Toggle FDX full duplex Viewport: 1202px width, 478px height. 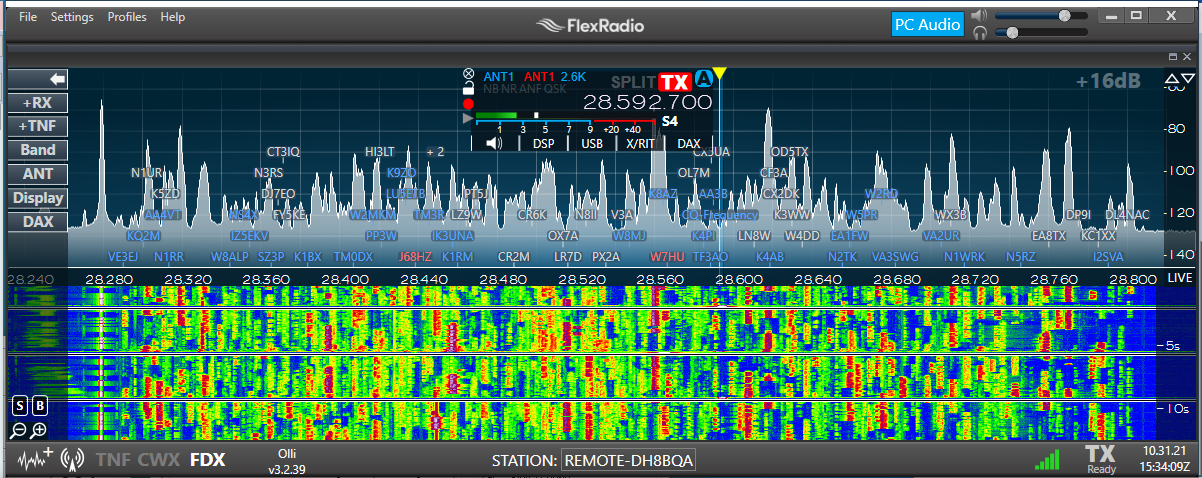(208, 460)
